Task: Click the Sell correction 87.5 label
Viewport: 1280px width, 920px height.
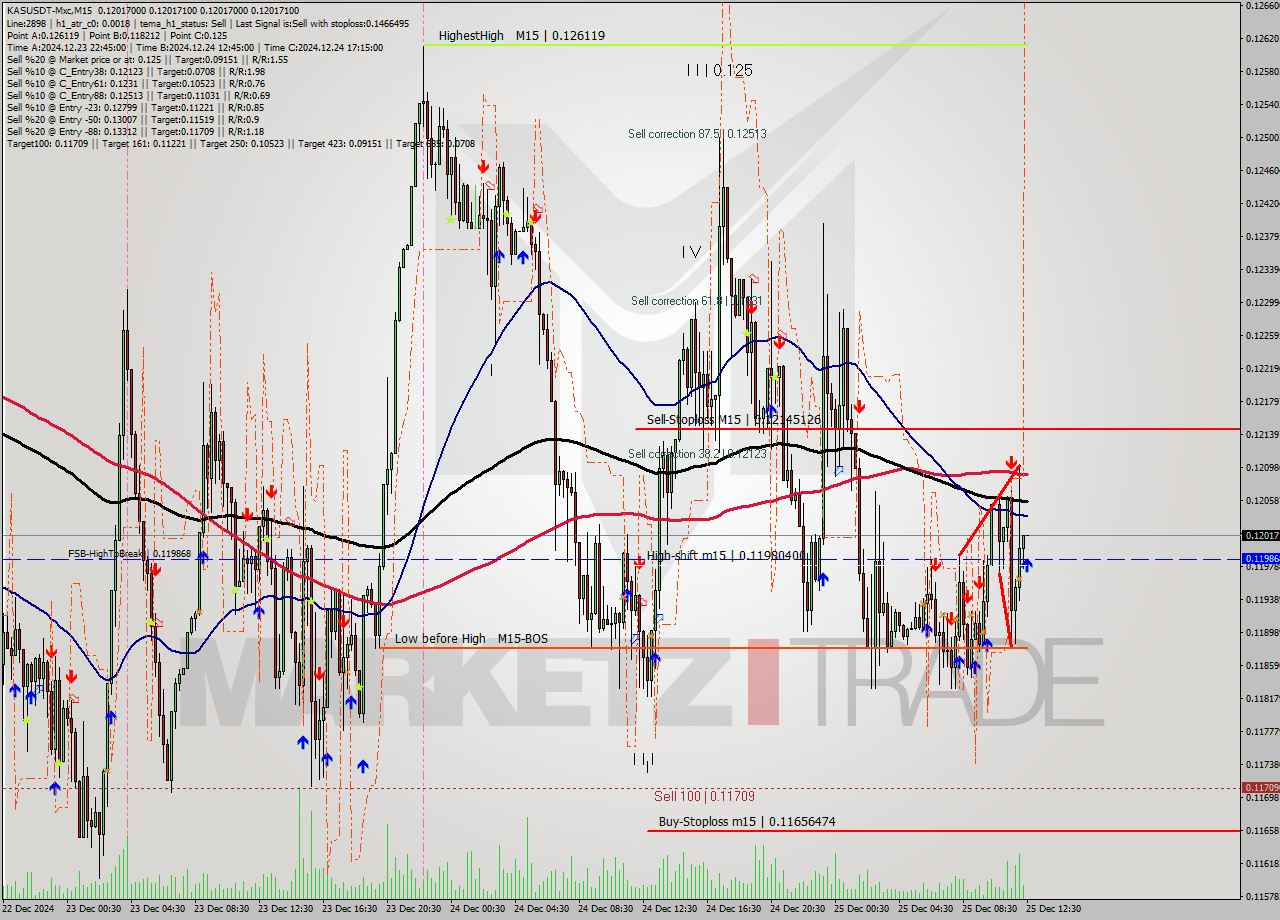Action: (698, 133)
